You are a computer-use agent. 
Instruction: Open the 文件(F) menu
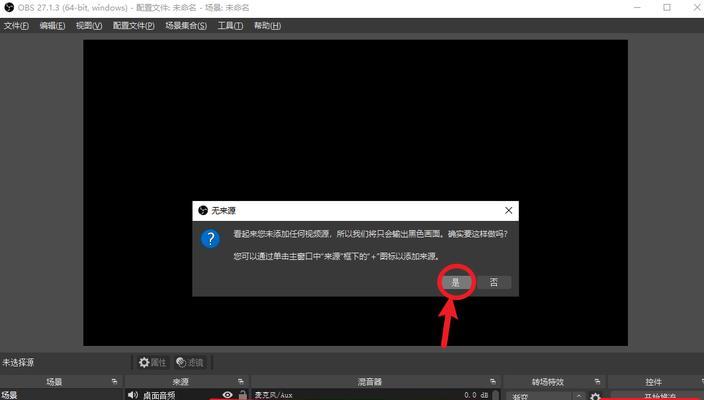click(16, 26)
